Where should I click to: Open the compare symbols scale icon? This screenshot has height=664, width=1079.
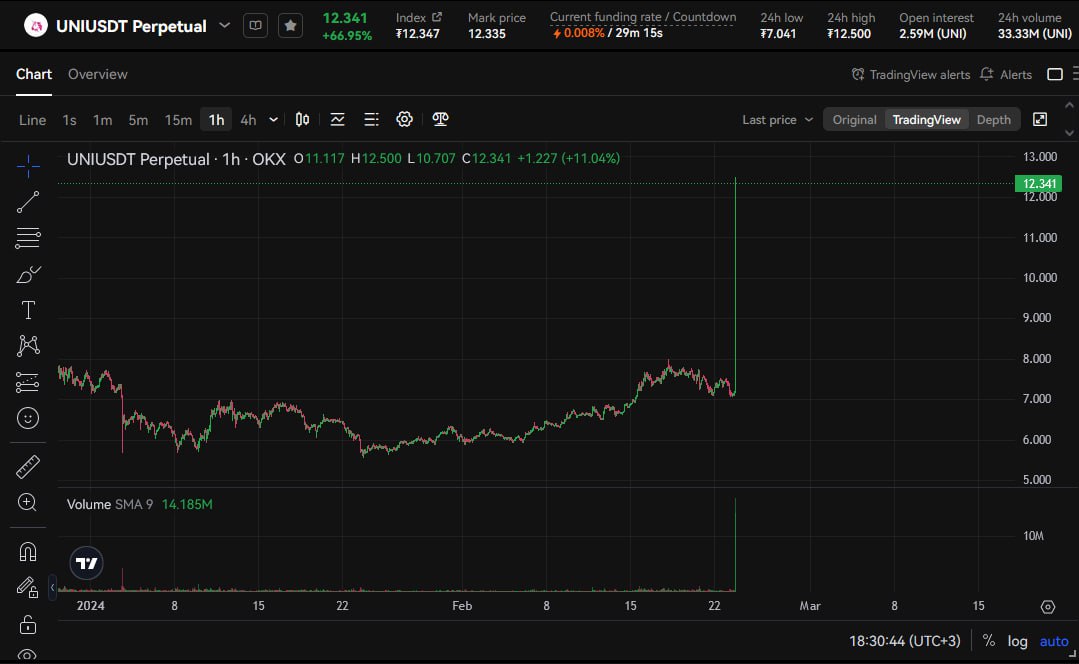(440, 120)
